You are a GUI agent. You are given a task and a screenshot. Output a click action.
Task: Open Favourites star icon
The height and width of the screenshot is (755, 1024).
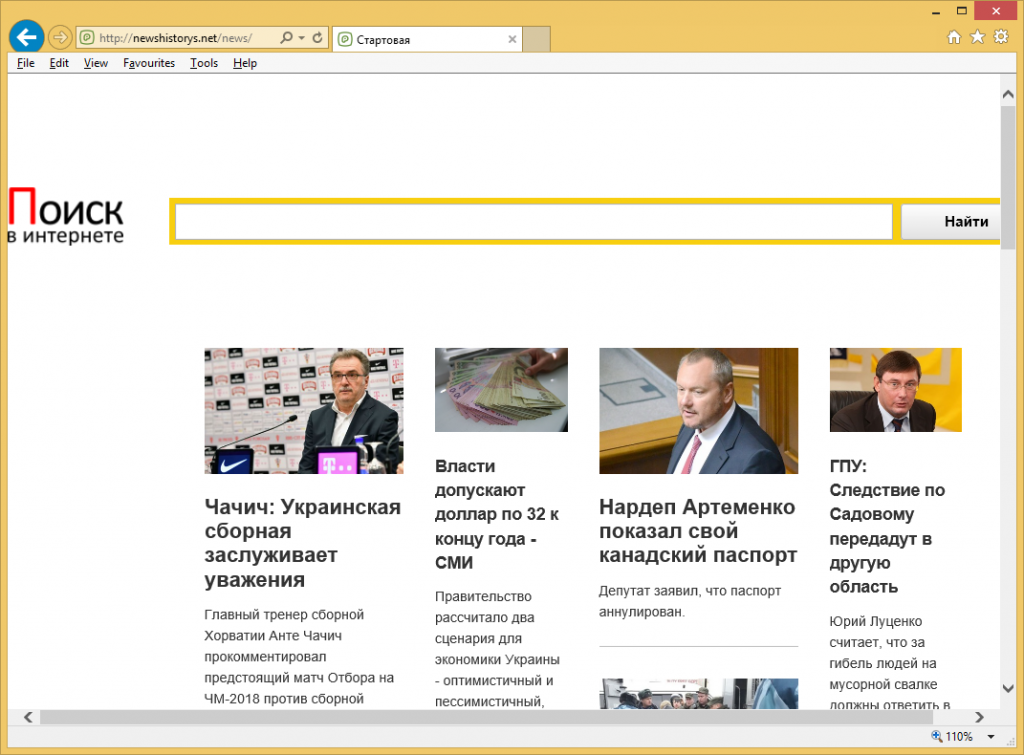[977, 37]
